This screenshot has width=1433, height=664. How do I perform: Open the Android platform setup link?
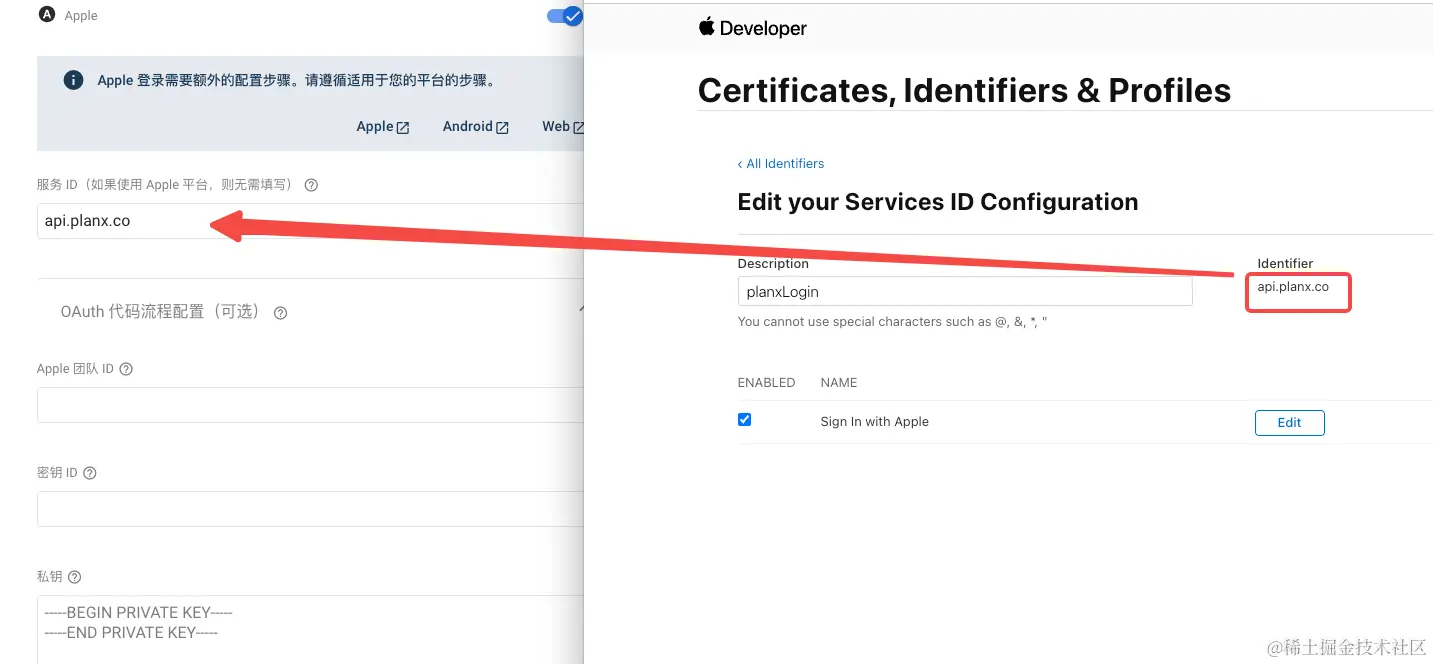point(476,126)
